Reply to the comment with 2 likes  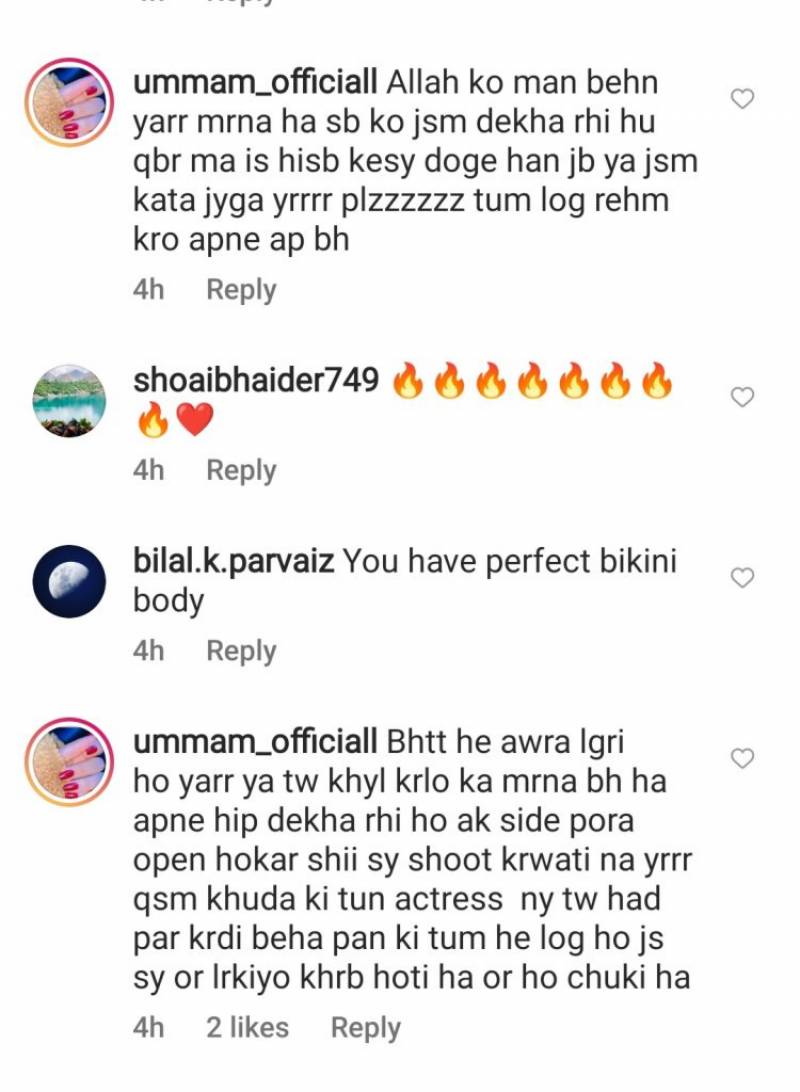click(x=366, y=1027)
